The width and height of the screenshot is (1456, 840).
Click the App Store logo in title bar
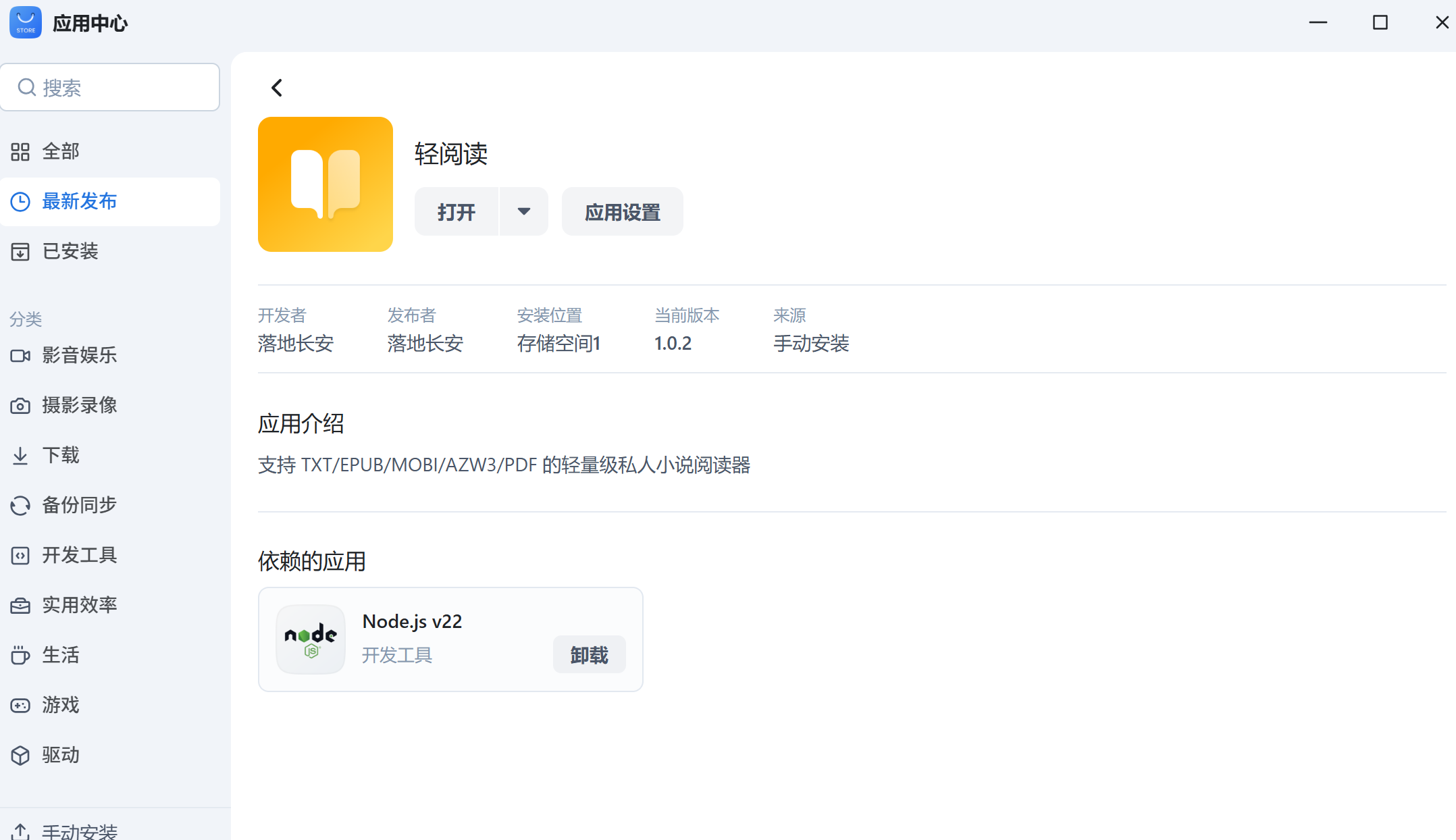(26, 23)
